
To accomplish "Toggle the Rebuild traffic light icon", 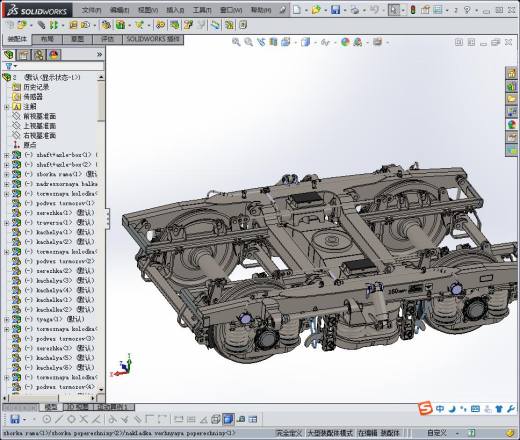I will click(x=413, y=10).
